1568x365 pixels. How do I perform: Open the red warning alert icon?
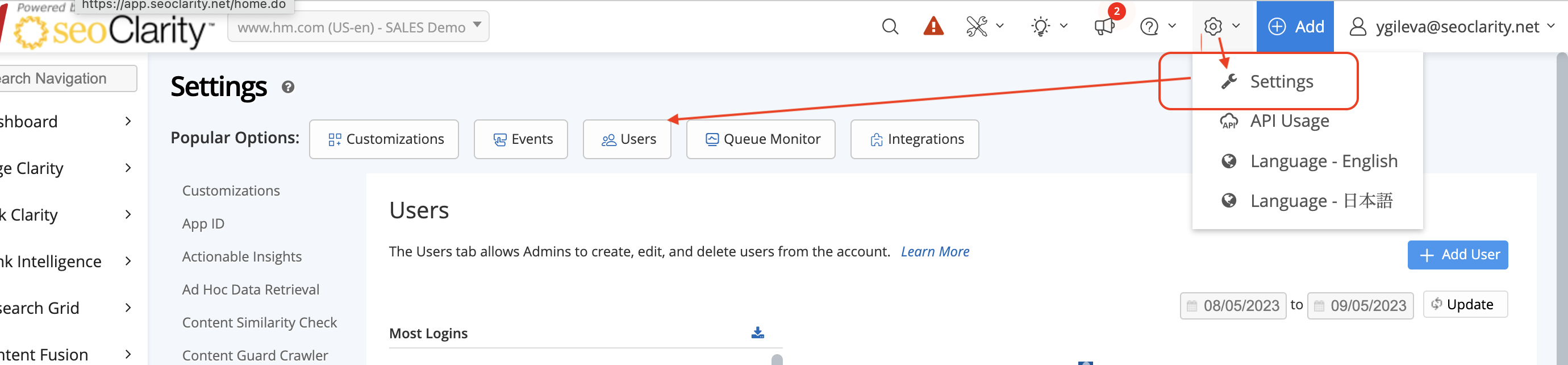pos(932,27)
